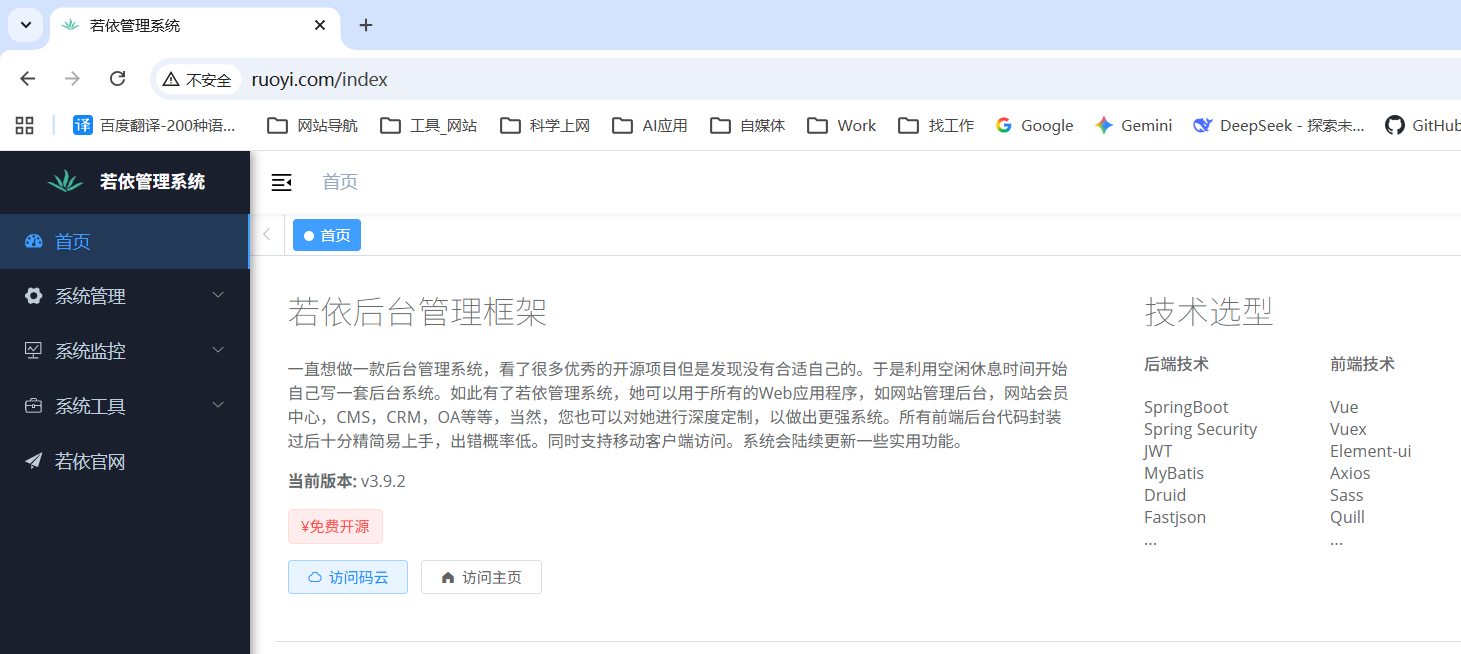Open the 若依官网 sidebar link
The width and height of the screenshot is (1461, 654).
click(125, 461)
